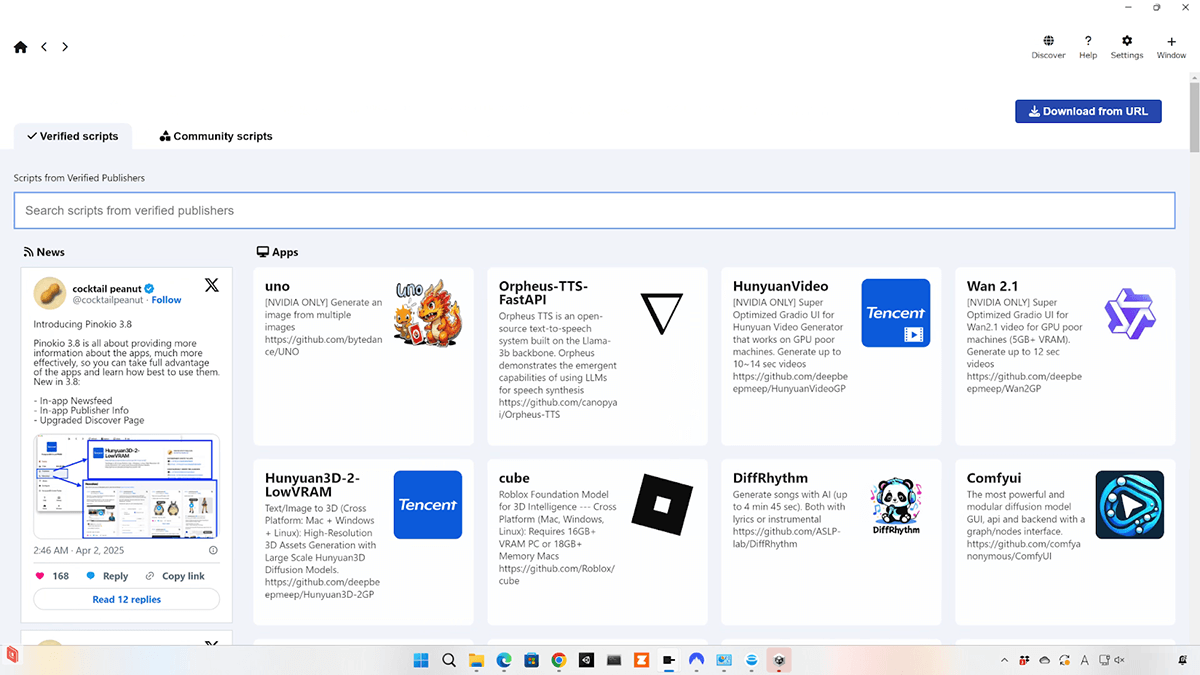Click the search scripts input field
The width and height of the screenshot is (1200, 675).
pos(593,211)
